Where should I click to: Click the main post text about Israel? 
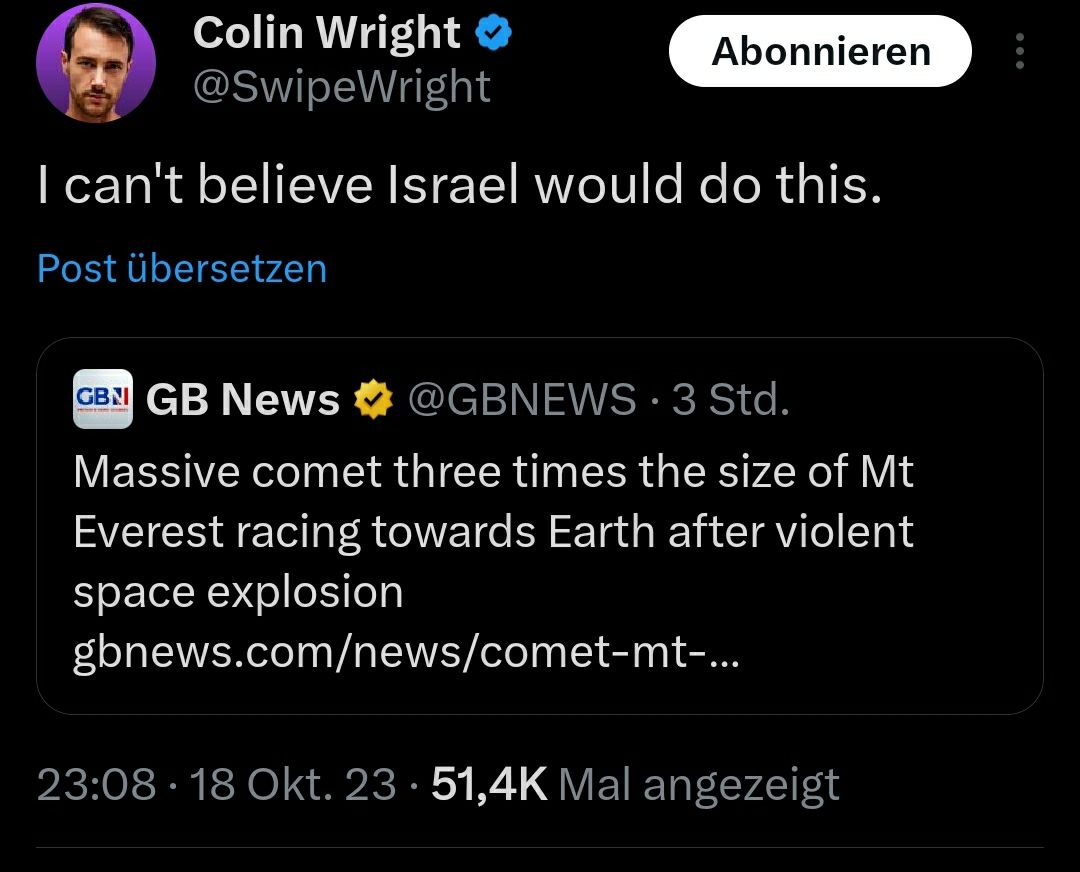[460, 186]
